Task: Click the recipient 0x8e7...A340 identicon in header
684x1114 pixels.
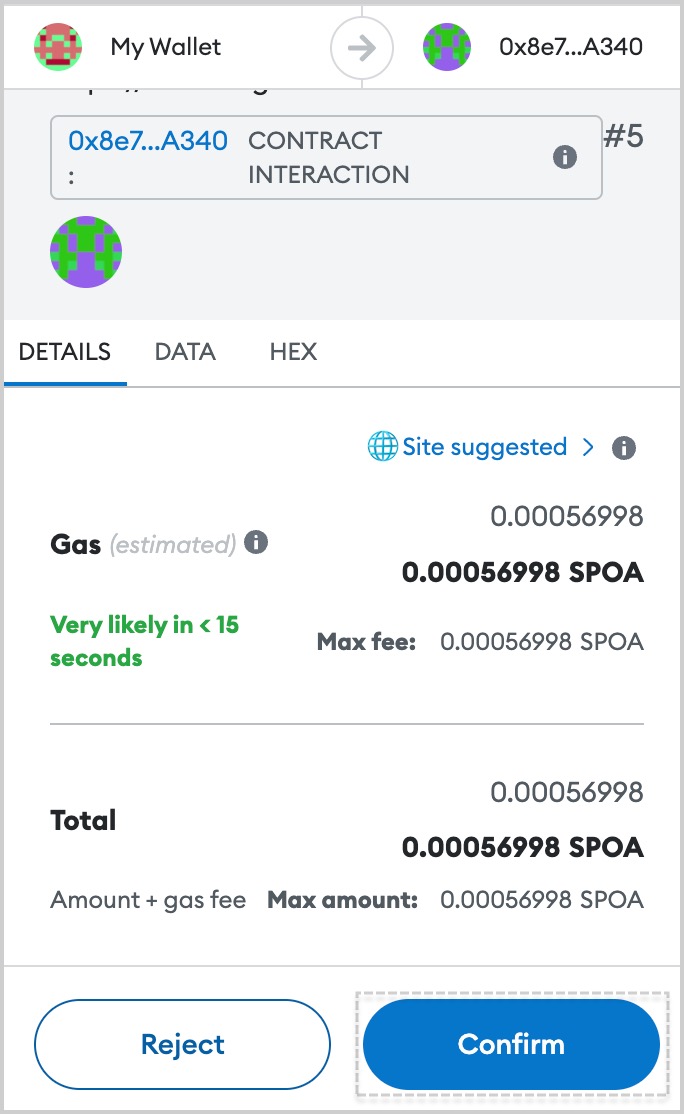Action: coord(447,47)
